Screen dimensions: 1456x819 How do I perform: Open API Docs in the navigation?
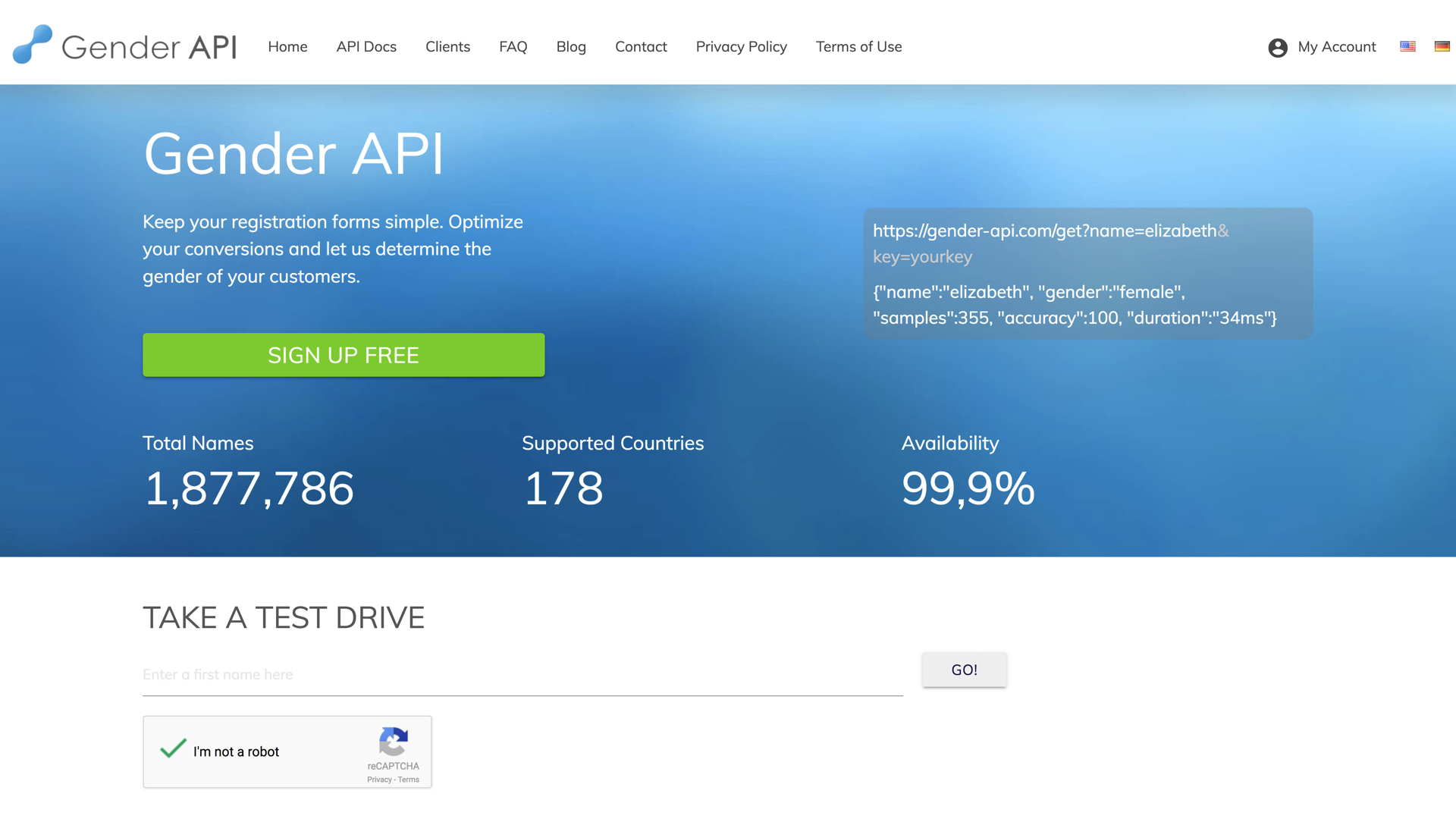366,47
